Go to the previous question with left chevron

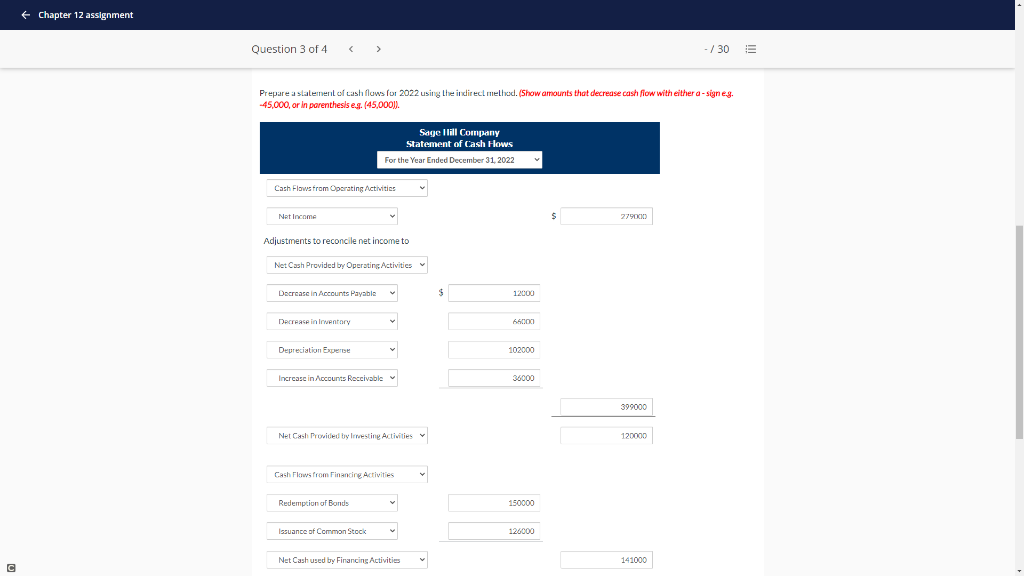point(351,48)
